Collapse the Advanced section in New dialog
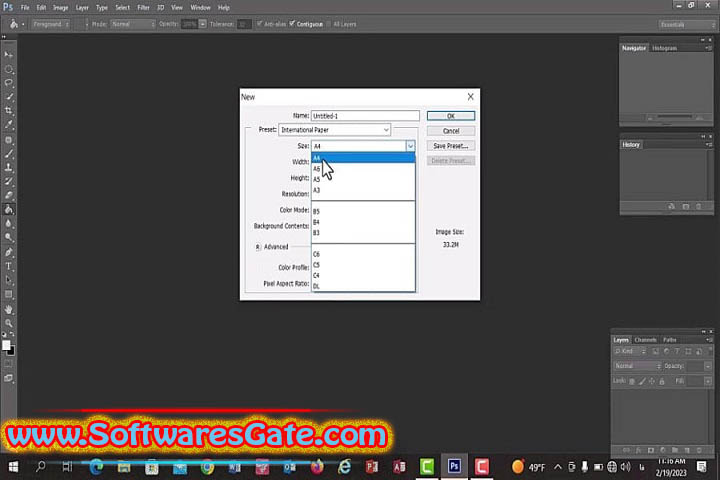Viewport: 720px width, 480px height. (x=258, y=247)
